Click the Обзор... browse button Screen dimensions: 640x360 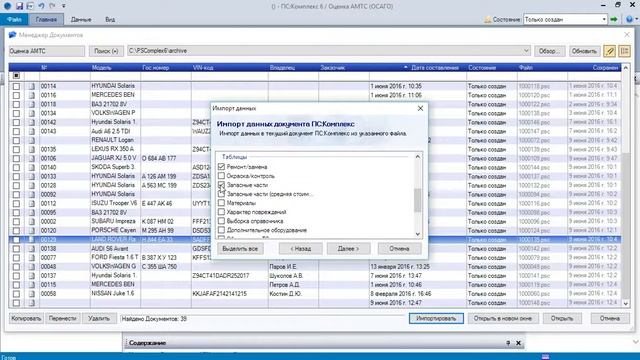pyautogui.click(x=549, y=51)
